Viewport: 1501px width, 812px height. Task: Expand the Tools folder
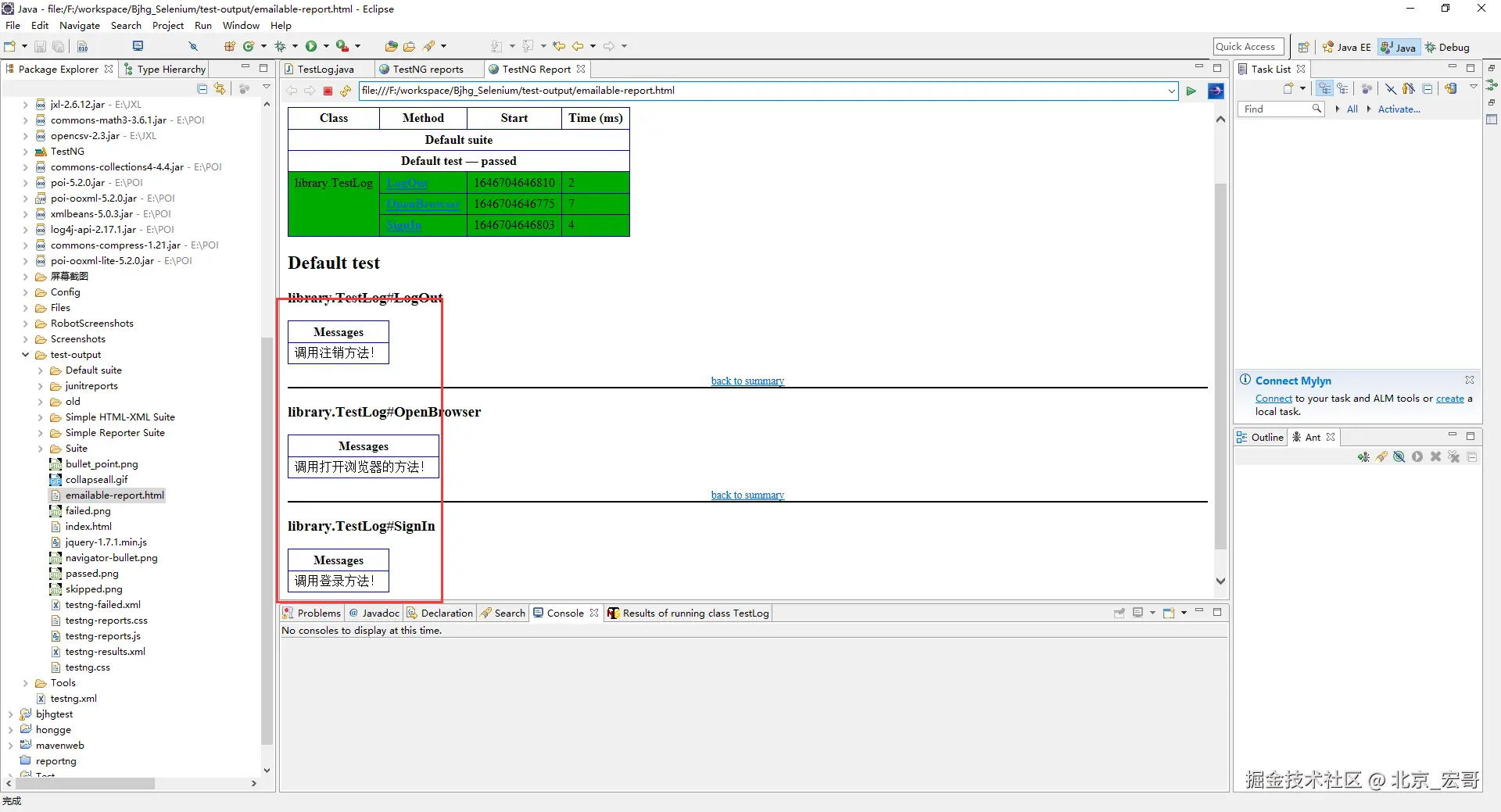click(26, 683)
